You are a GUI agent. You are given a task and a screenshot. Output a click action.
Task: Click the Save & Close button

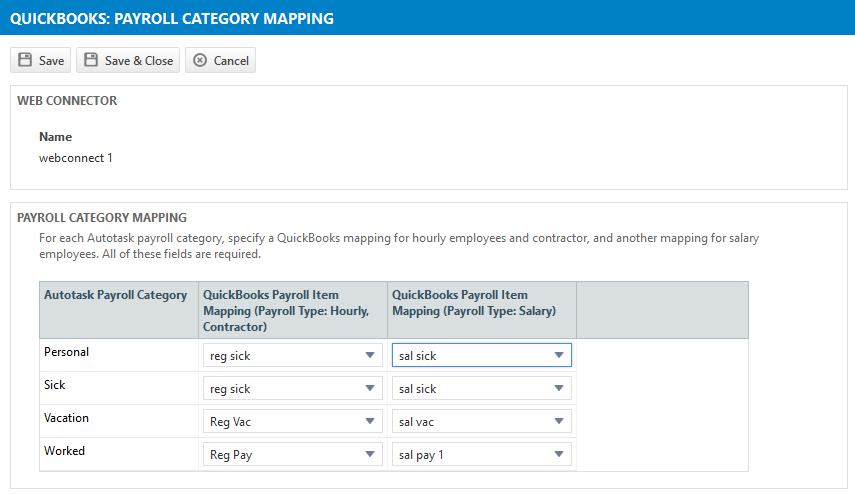(x=128, y=60)
